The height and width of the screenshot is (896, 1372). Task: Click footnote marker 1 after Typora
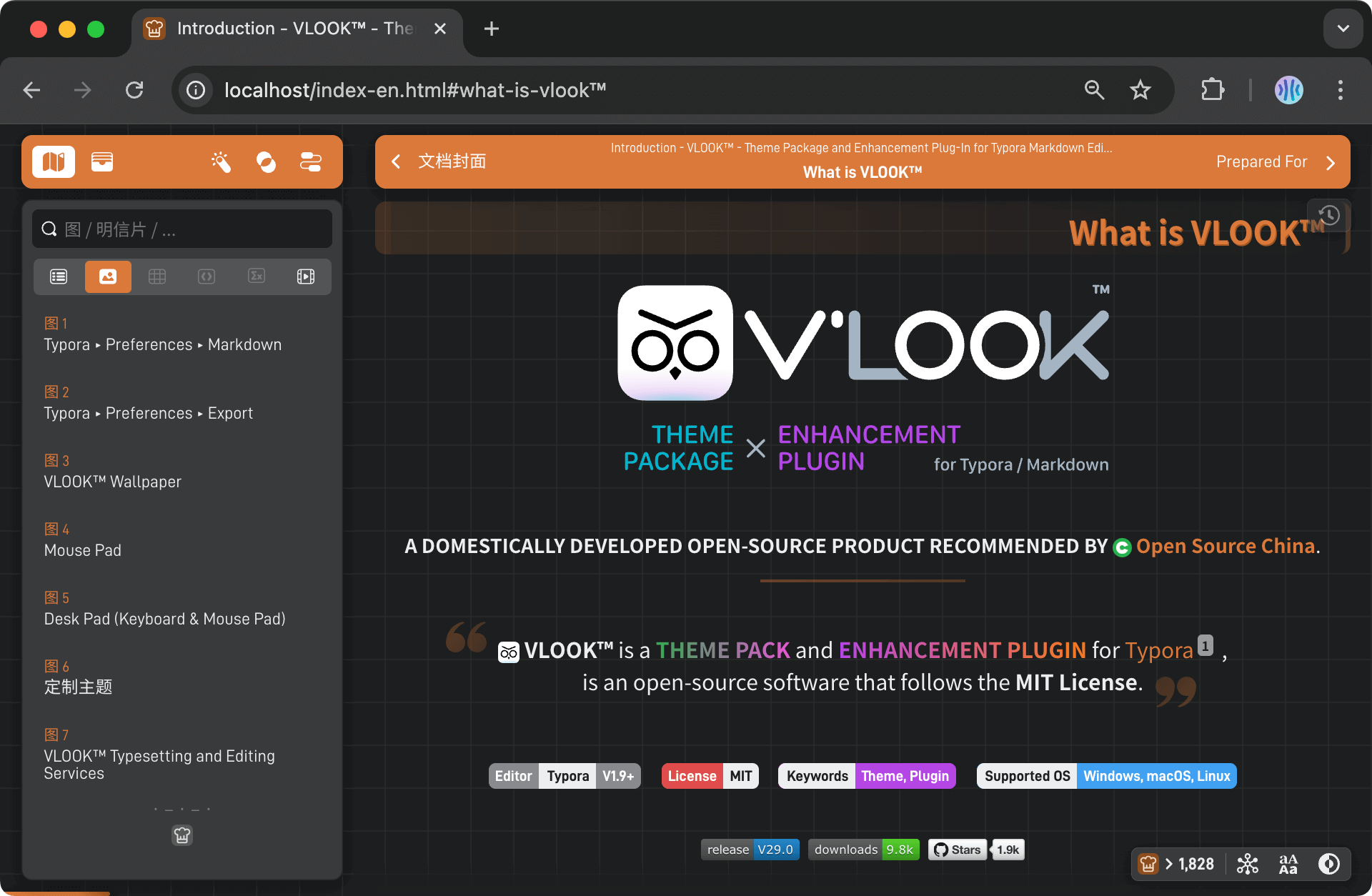1206,646
